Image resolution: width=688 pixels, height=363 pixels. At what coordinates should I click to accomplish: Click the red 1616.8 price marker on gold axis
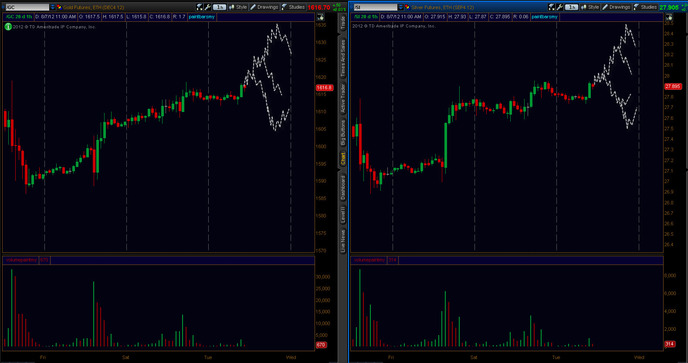click(324, 88)
